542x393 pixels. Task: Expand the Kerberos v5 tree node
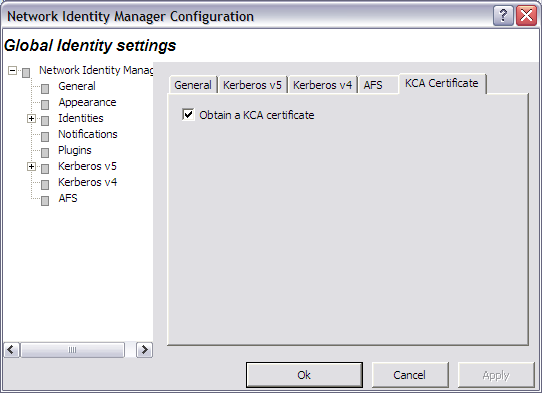pos(31,167)
